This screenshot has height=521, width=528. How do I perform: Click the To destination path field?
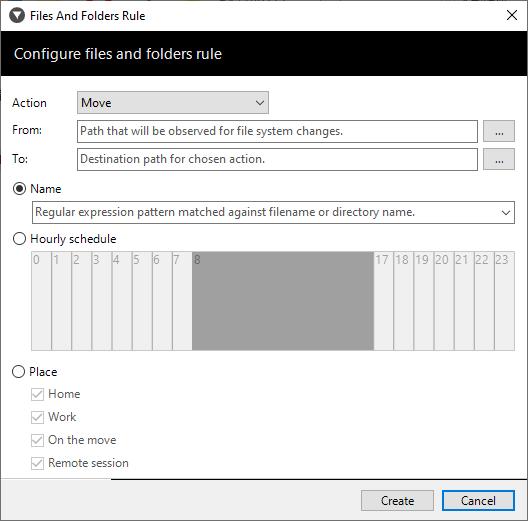coord(277,159)
